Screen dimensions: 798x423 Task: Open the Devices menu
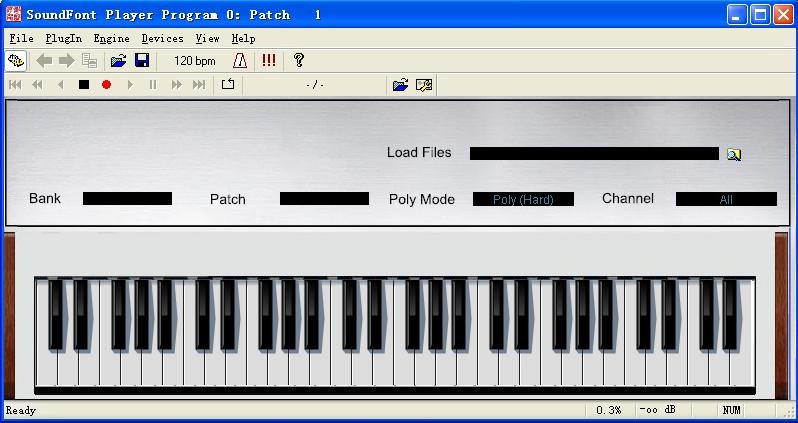pos(162,39)
